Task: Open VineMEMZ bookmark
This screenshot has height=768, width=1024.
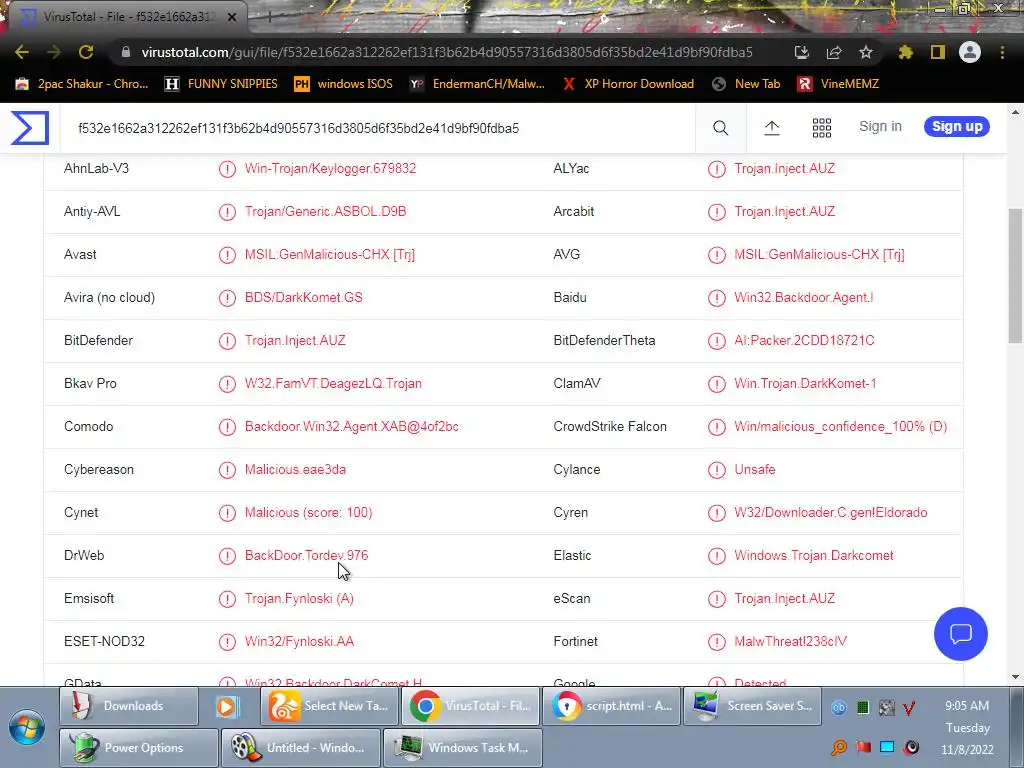Action: (x=839, y=84)
